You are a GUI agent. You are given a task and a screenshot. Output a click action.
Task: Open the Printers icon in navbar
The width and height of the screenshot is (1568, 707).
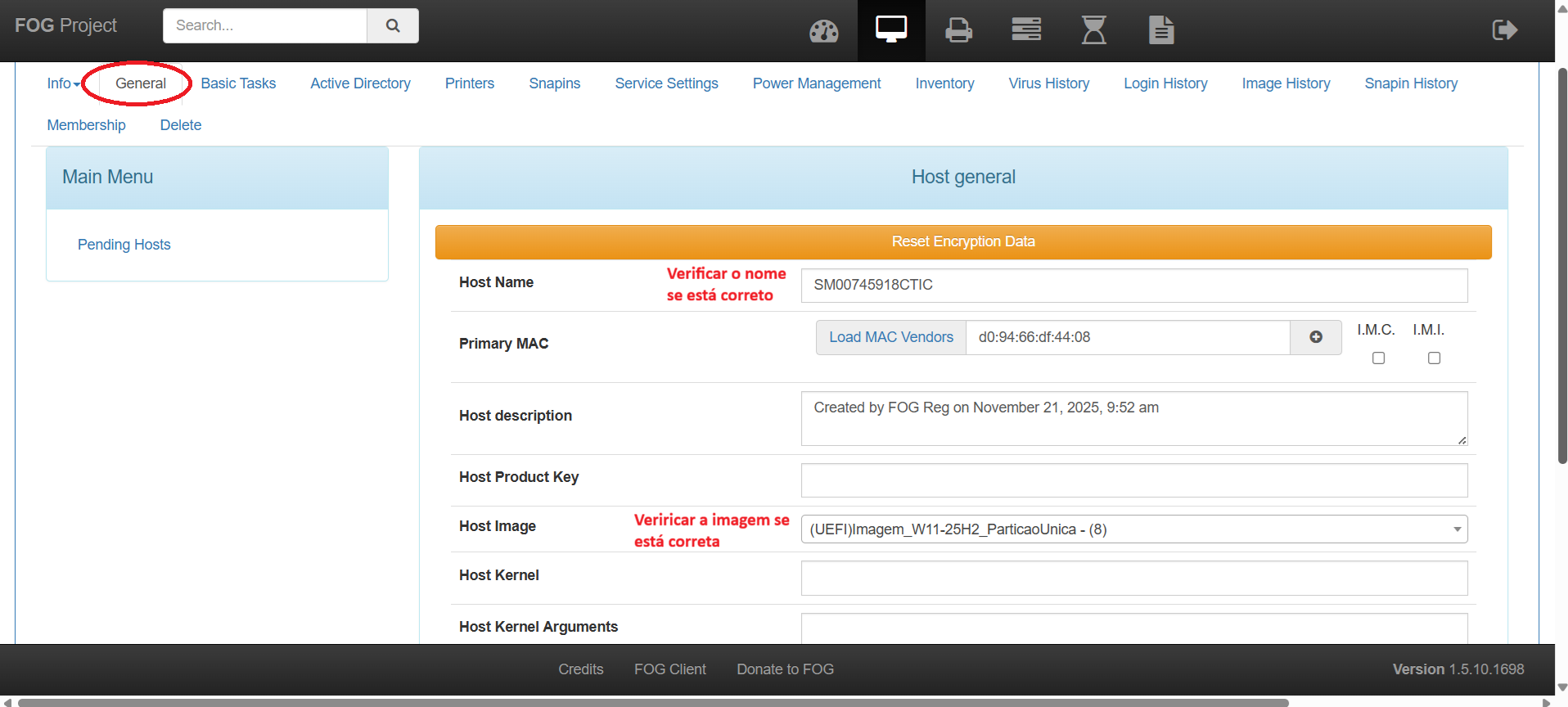tap(958, 31)
